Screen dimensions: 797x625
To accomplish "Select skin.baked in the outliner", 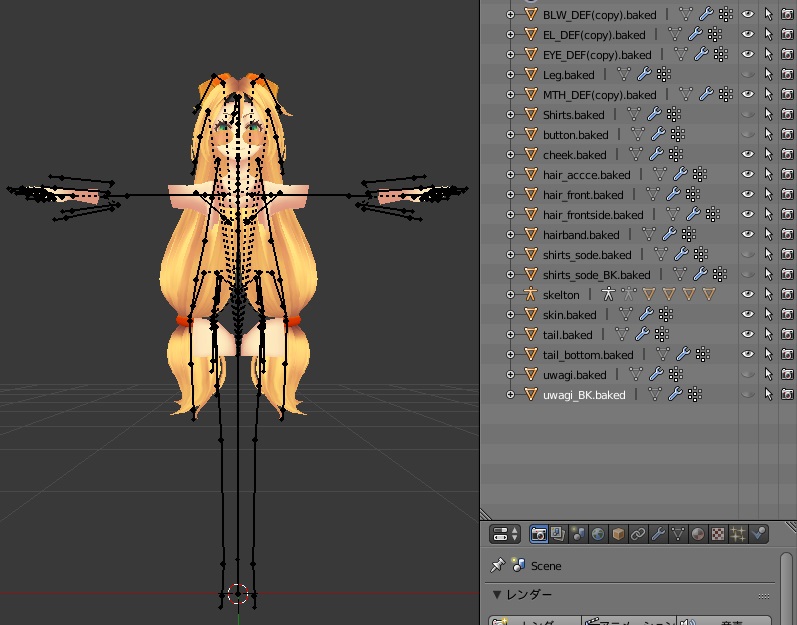I will tap(569, 315).
